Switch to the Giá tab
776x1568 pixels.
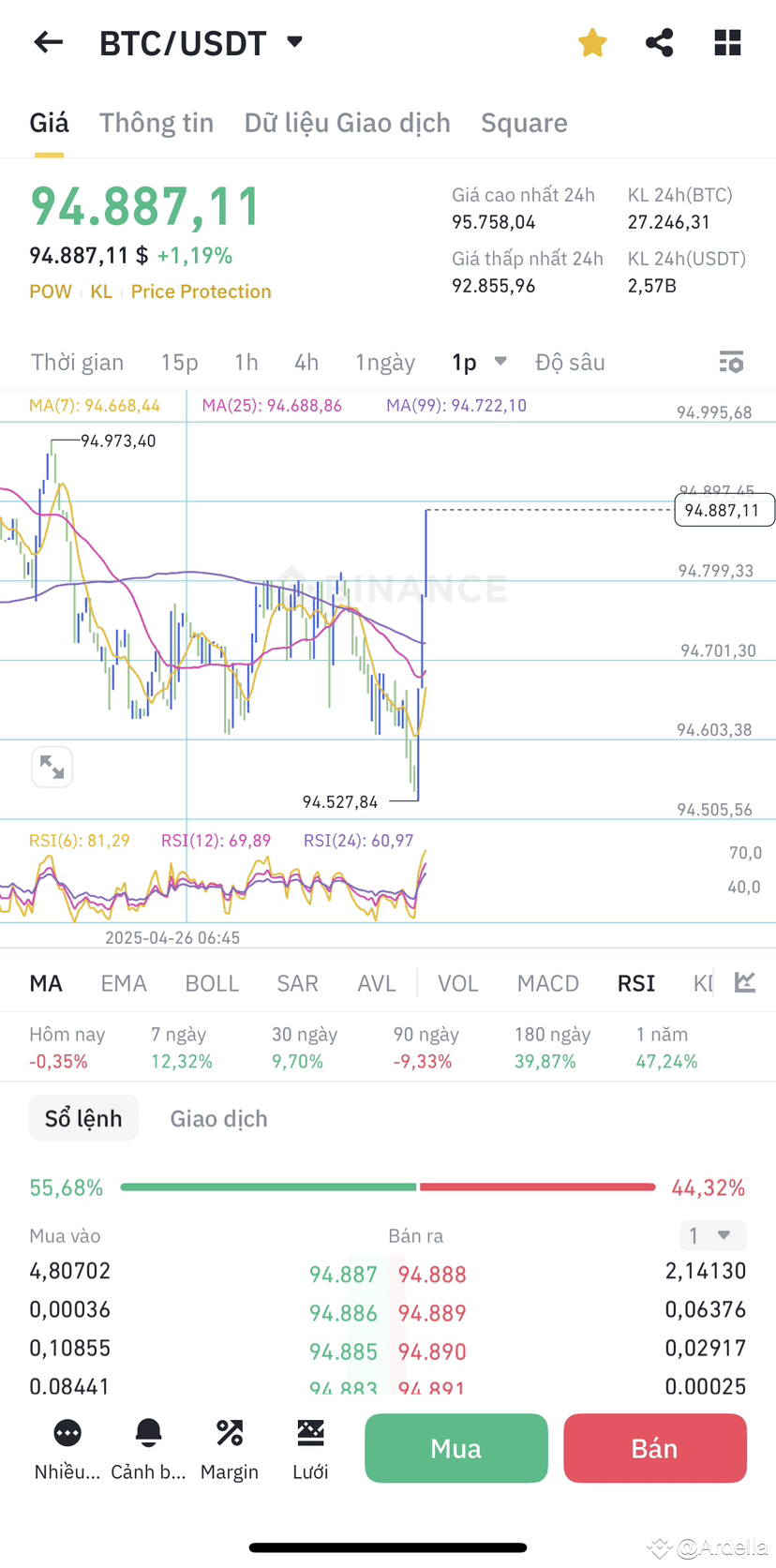click(x=49, y=123)
